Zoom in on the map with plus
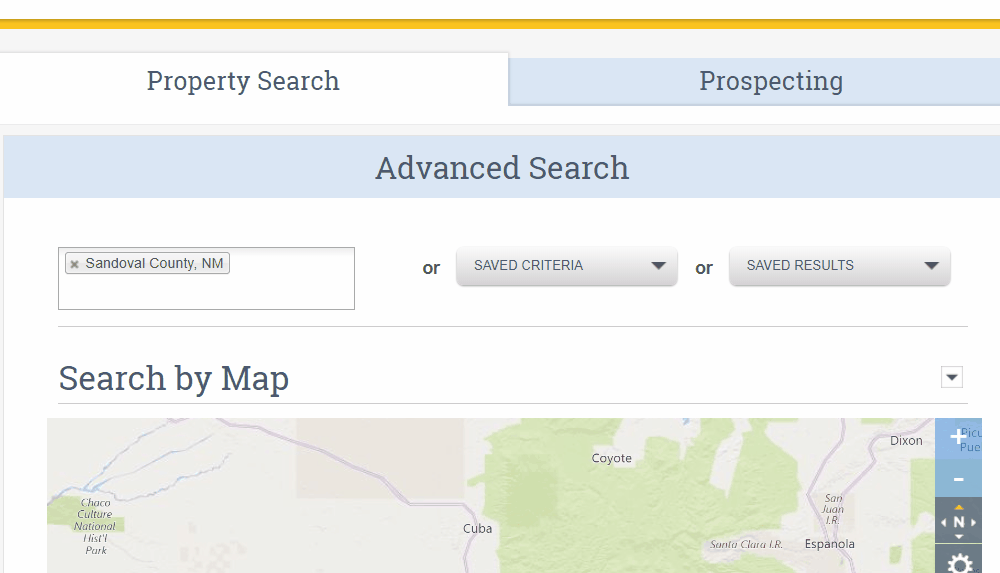 click(958, 438)
